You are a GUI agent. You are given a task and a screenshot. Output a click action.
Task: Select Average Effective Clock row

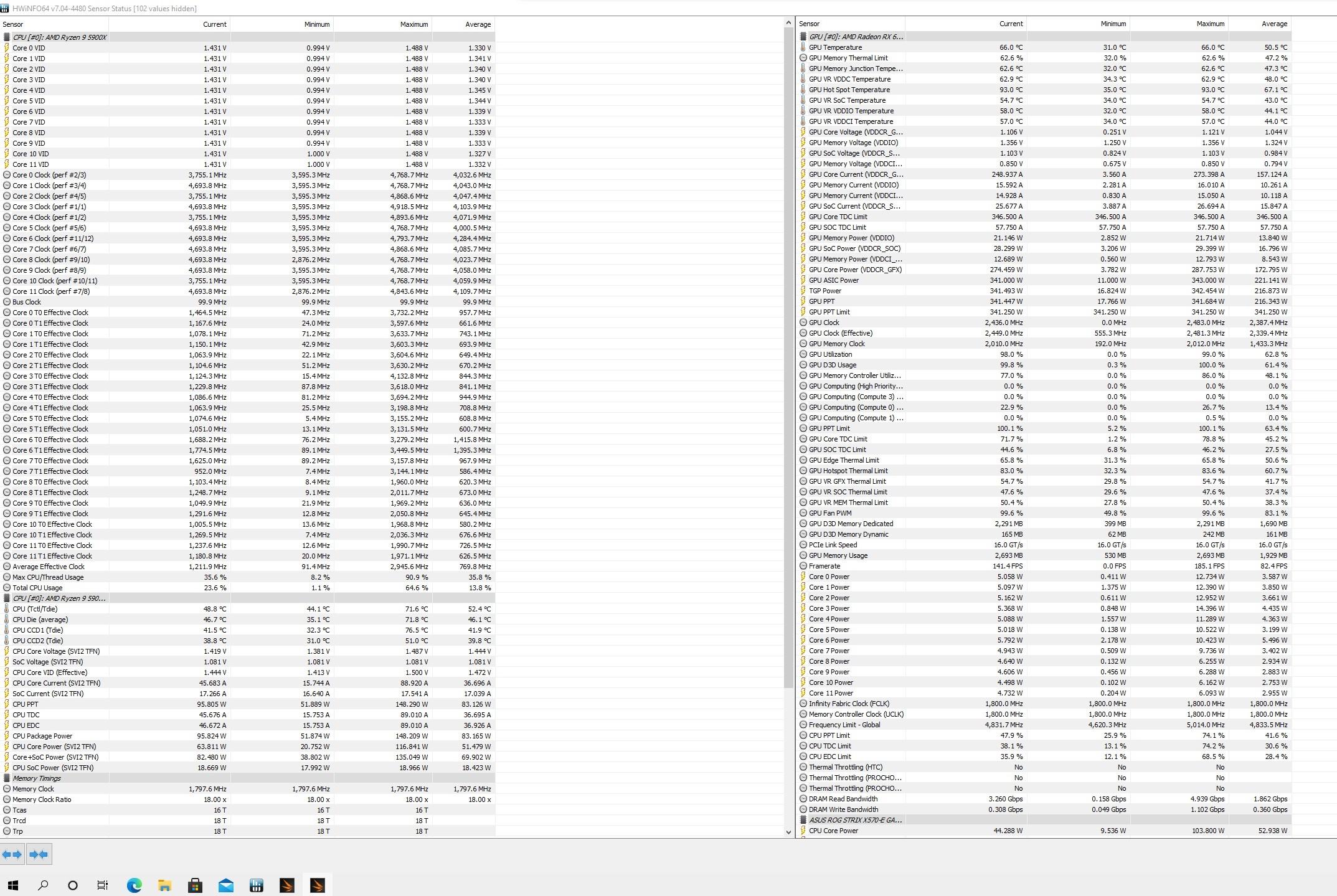click(247, 567)
